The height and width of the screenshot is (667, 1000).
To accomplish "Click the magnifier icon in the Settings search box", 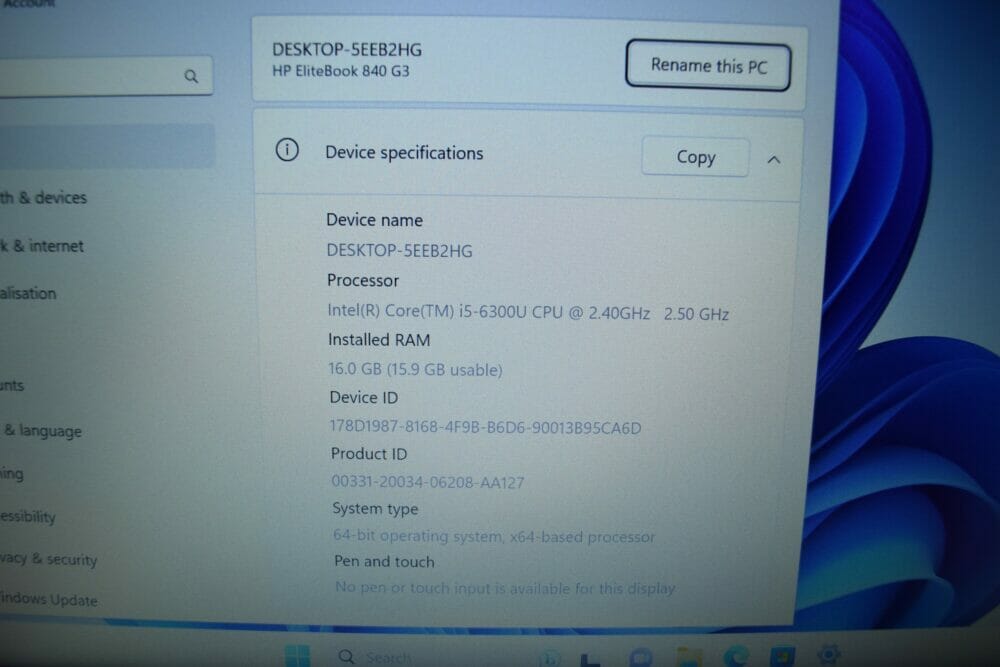I will coord(191,77).
